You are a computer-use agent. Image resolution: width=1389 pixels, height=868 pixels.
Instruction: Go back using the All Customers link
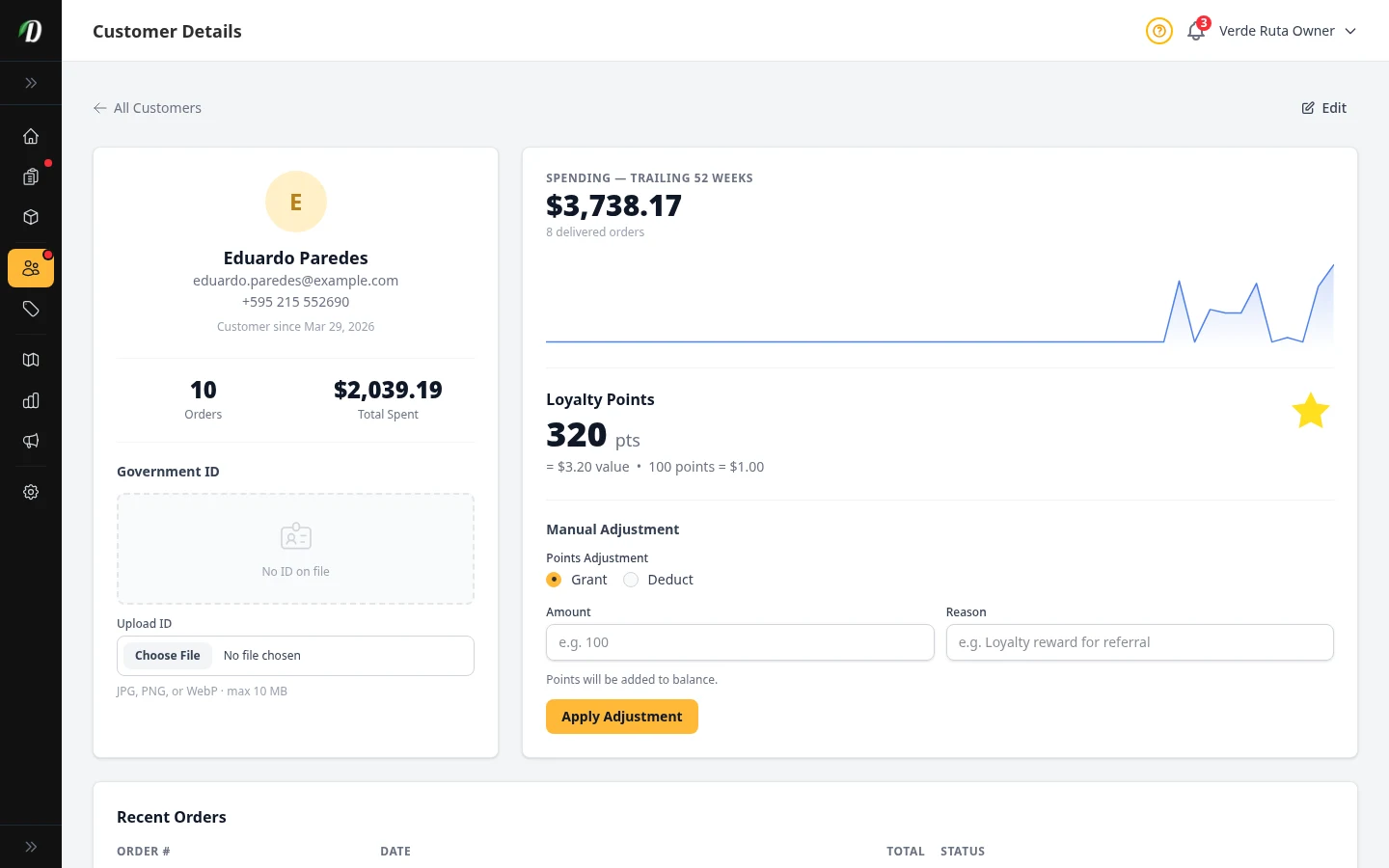[147, 108]
